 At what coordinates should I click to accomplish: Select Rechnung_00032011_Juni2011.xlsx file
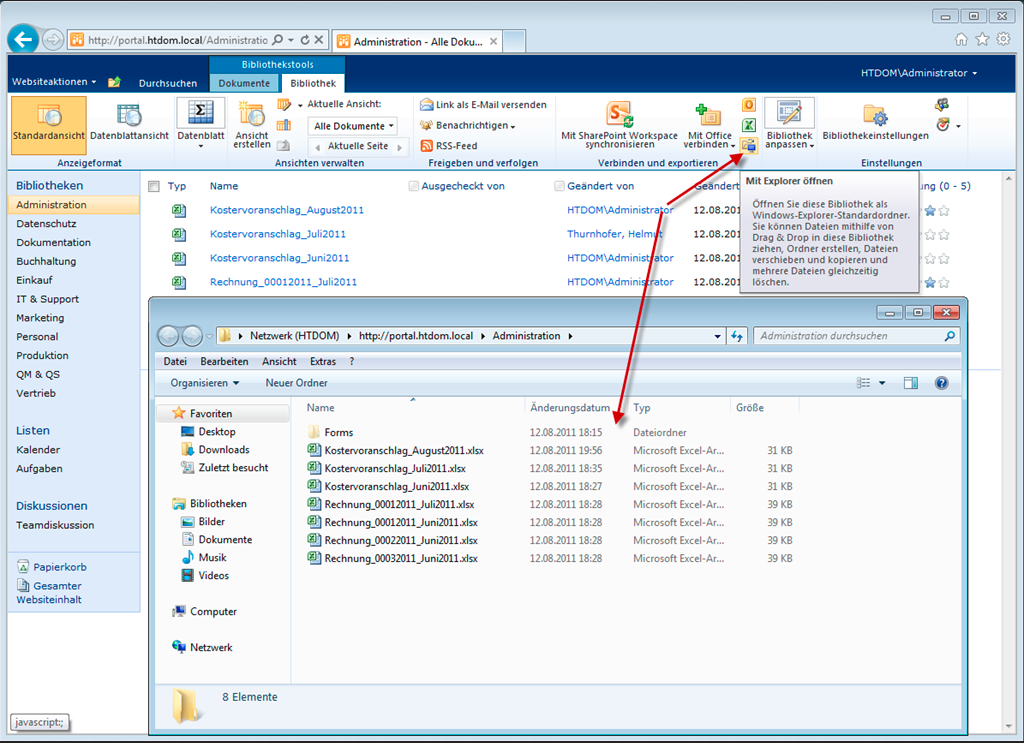(x=401, y=558)
